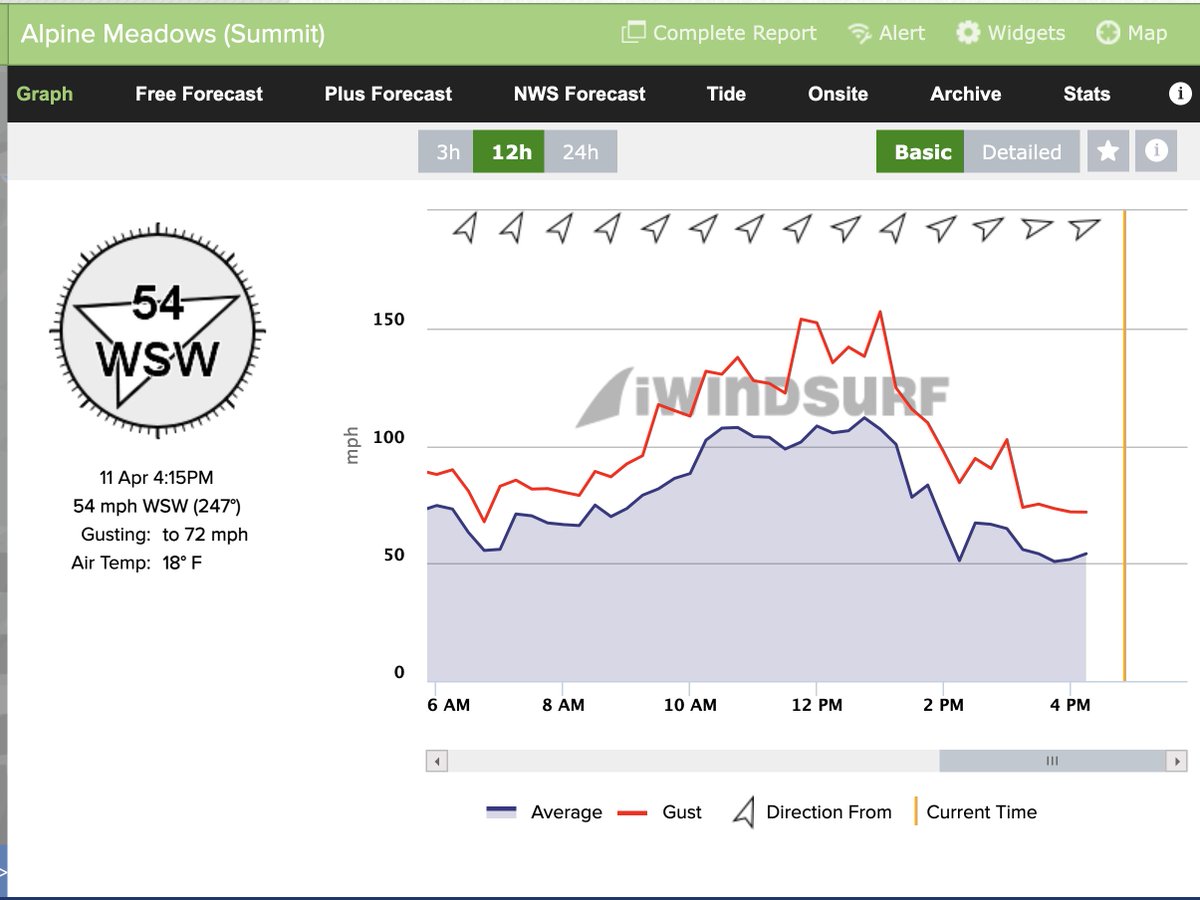Screen dimensions: 1200x900
Task: Click the mph axis title
Action: pos(352,446)
